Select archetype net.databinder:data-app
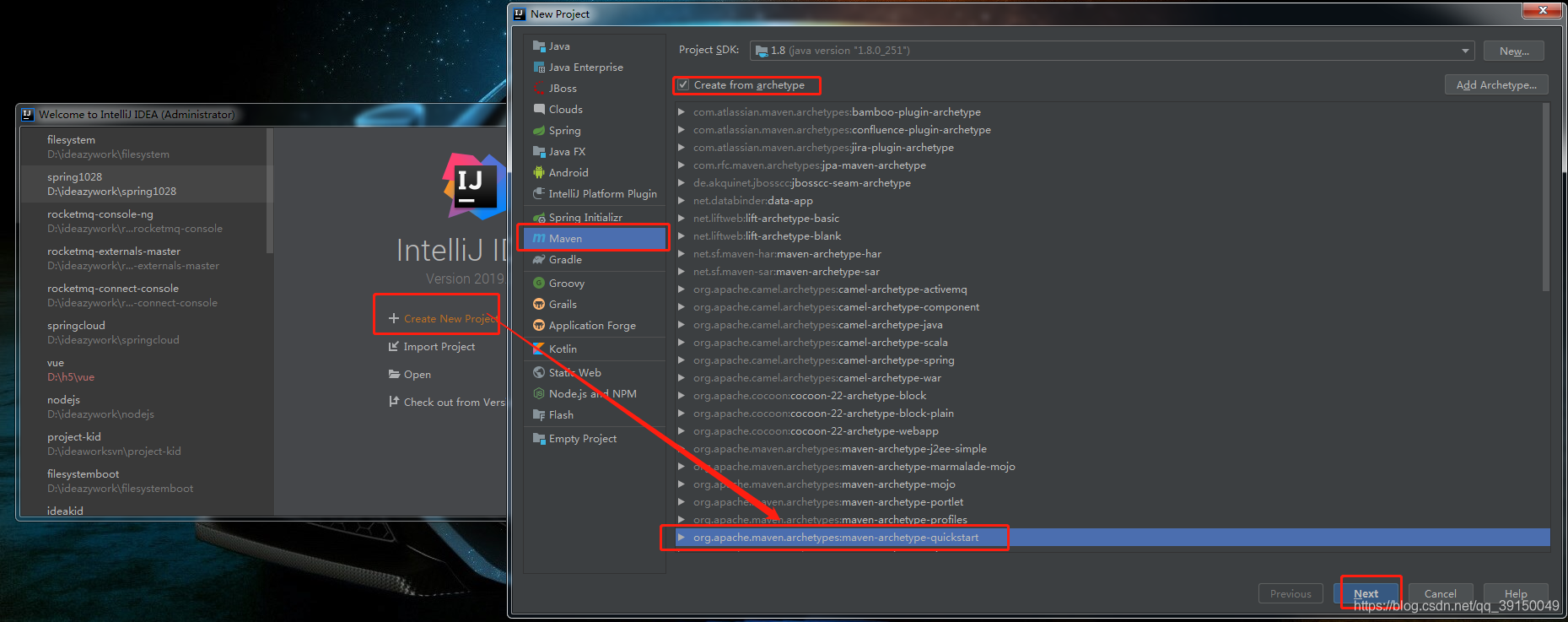Image resolution: width=1568 pixels, height=622 pixels. [753, 201]
